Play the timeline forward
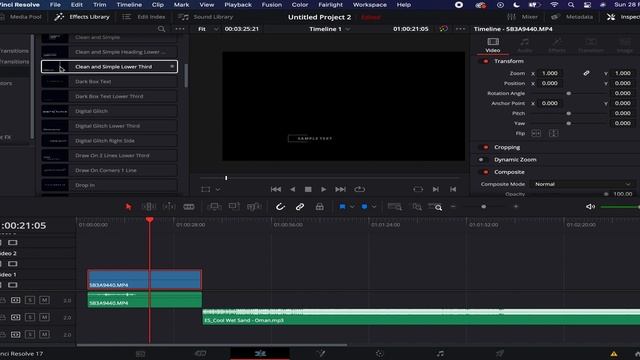The image size is (640, 360). pyautogui.click(x=323, y=189)
